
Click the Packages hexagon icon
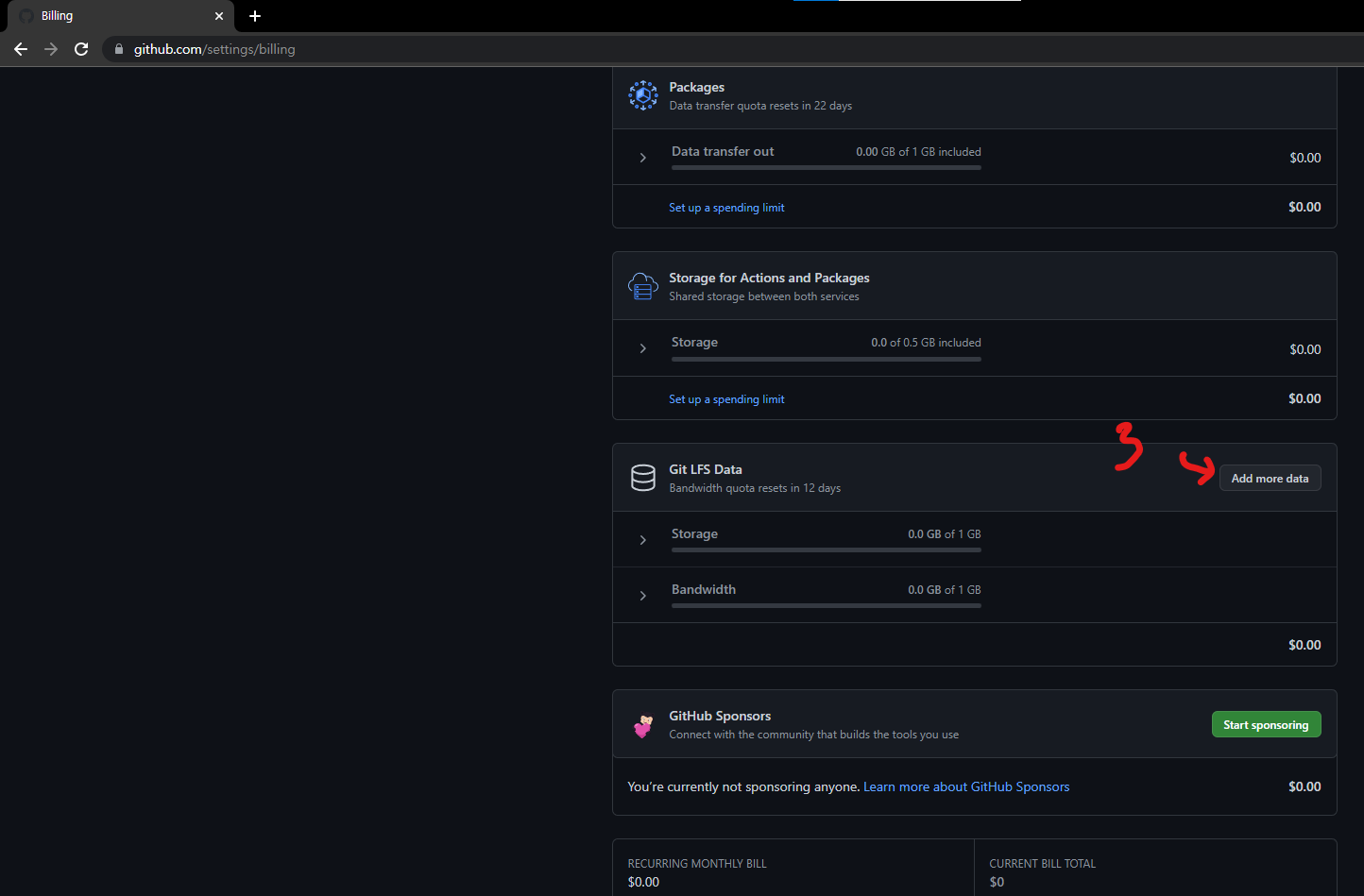tap(643, 95)
